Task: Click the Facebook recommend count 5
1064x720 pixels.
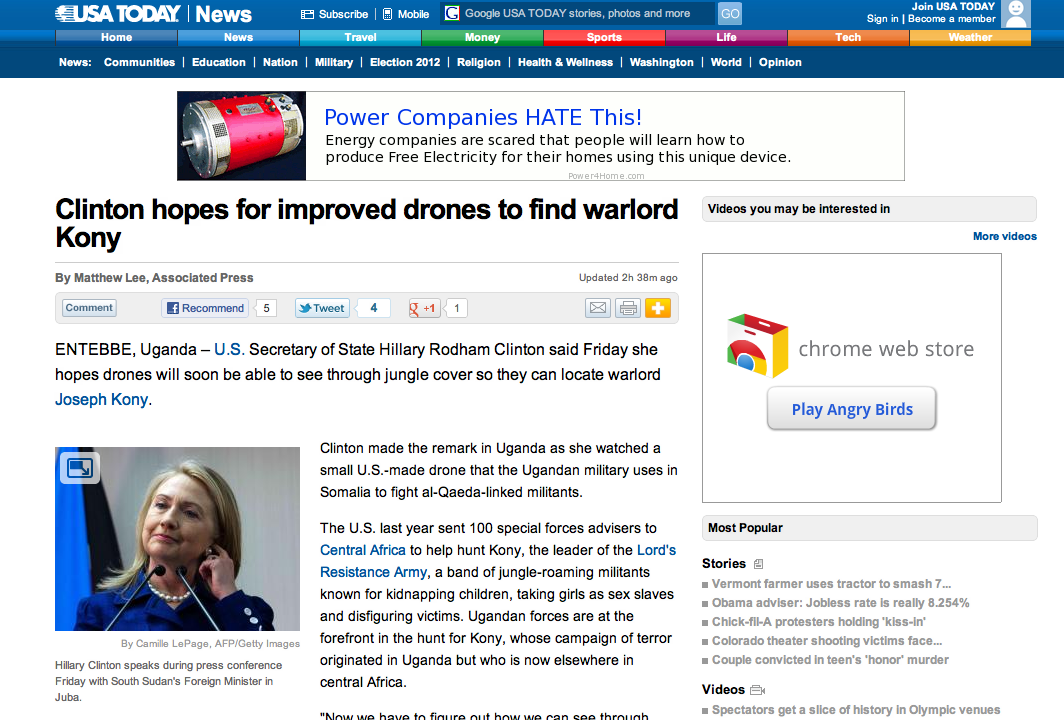Action: (x=266, y=308)
